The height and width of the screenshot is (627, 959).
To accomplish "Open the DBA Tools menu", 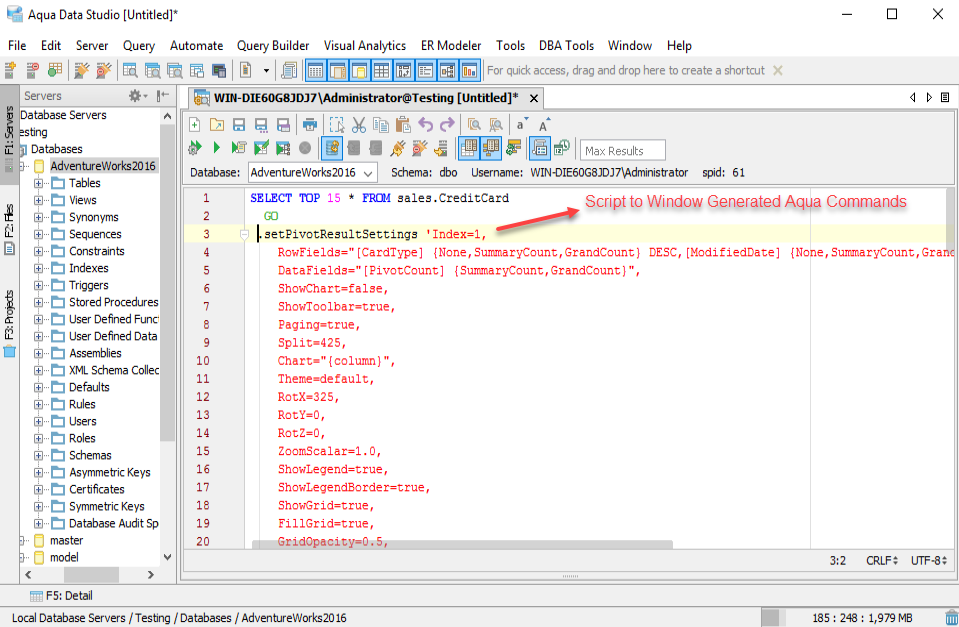I will coord(566,45).
